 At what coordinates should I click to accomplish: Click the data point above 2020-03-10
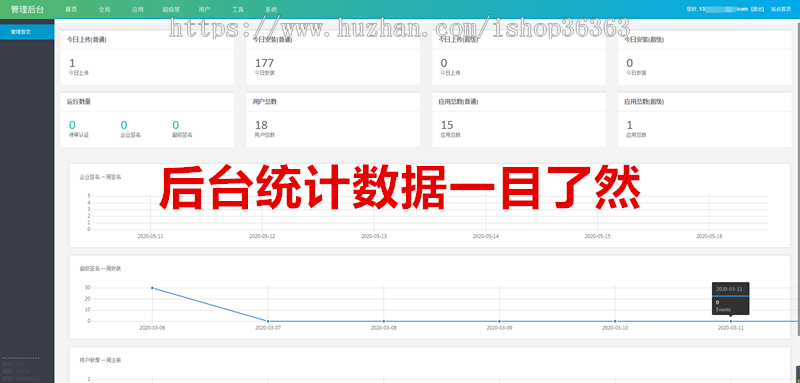point(615,321)
